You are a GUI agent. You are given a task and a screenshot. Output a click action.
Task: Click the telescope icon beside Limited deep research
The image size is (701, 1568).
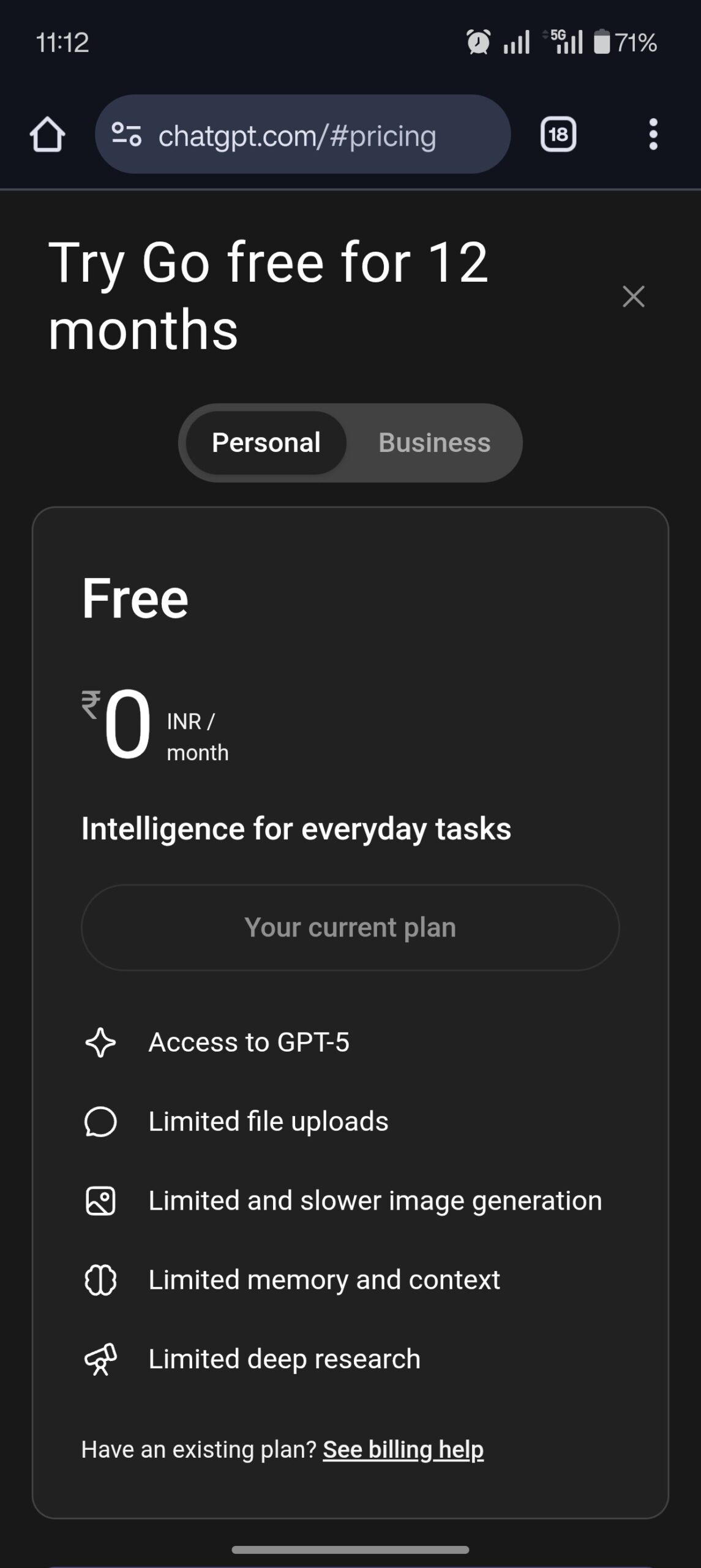click(x=102, y=1359)
